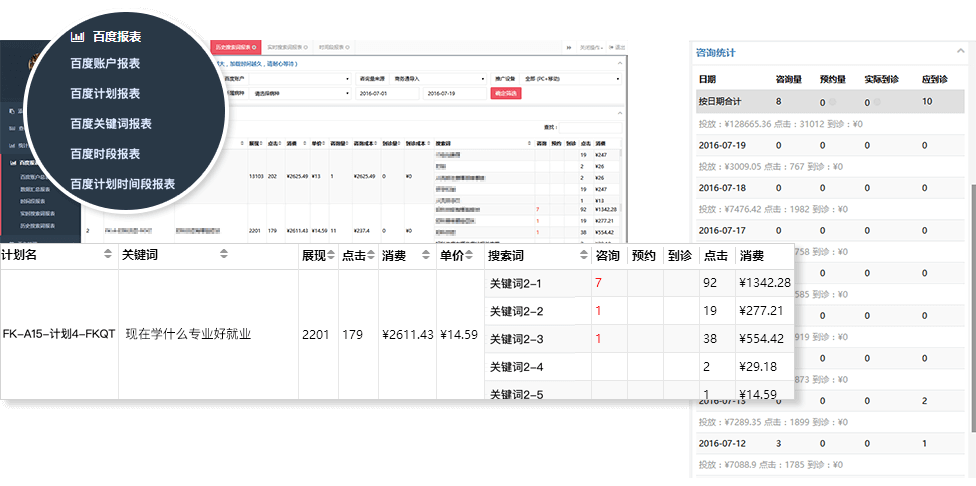This screenshot has width=976, height=486.
Task: Sort by 点击 using its sort icon
Action: pyautogui.click(x=371, y=256)
